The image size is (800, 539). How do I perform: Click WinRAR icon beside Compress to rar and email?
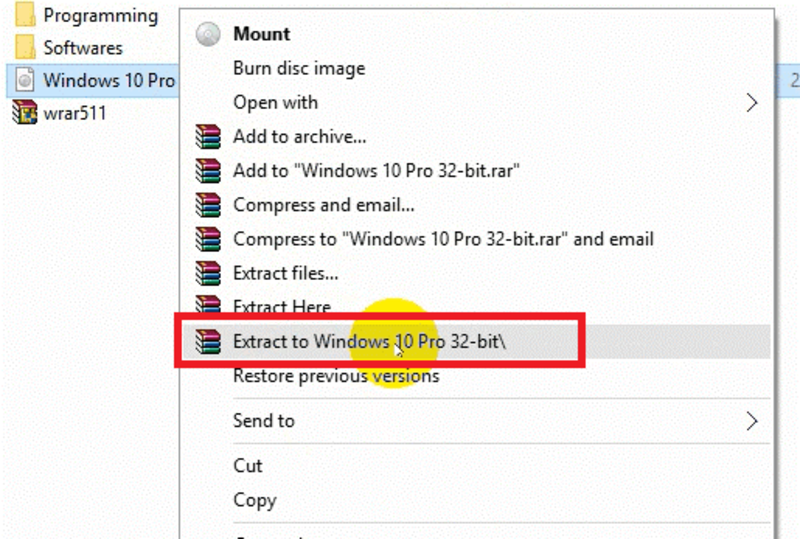tap(208, 239)
